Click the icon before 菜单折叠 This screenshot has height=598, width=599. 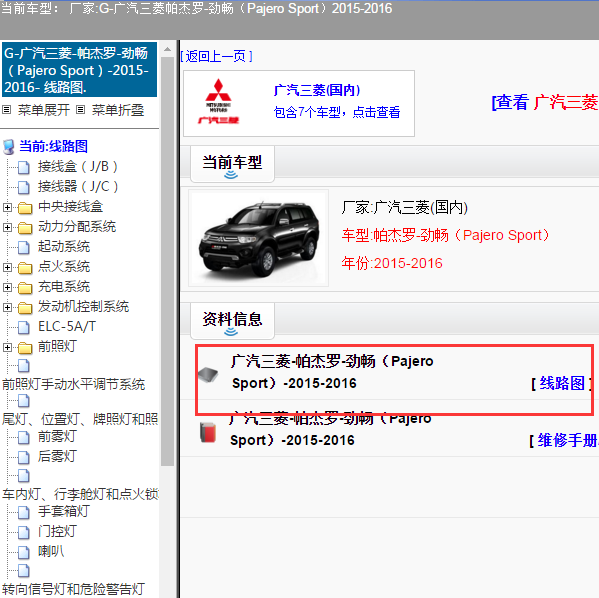click(80, 110)
